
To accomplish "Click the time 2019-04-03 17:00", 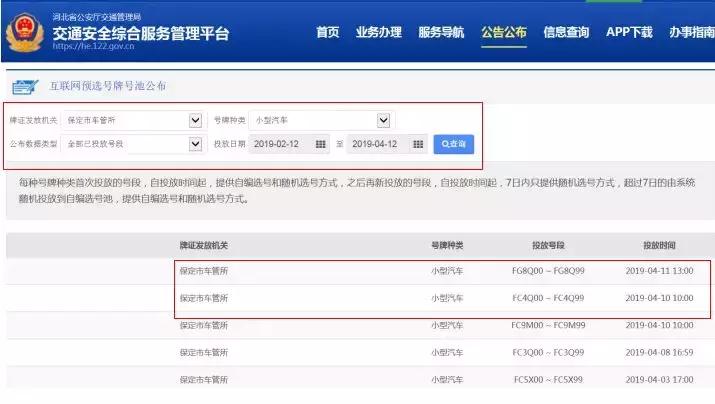I will pyautogui.click(x=659, y=379).
